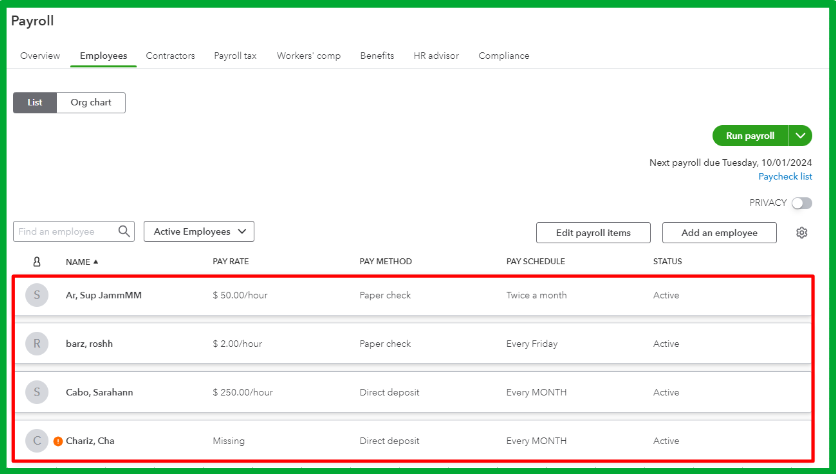Click the $ 2.00/hour pay rate cell
836x474 pixels.
click(237, 343)
